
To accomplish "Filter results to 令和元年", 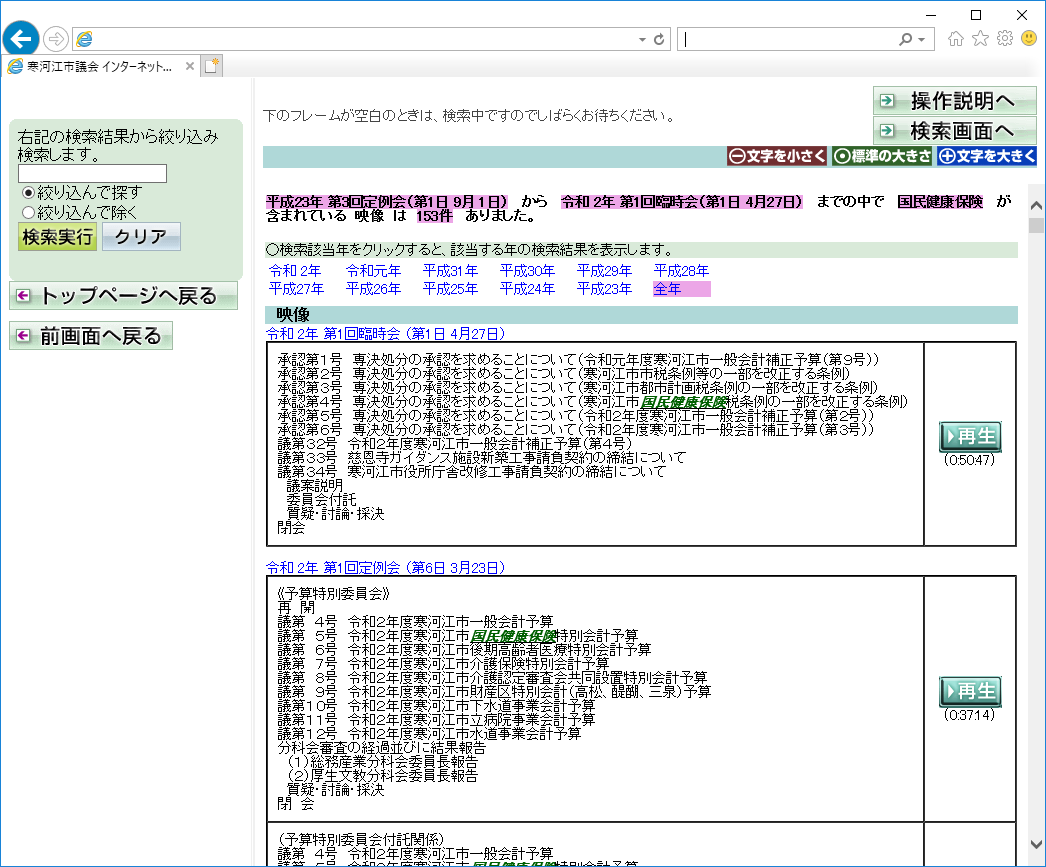I will [374, 271].
